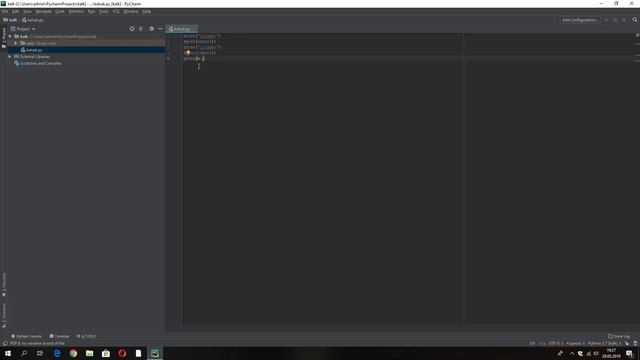Open the Window menu
This screenshot has height=360, width=640.
pos(131,11)
